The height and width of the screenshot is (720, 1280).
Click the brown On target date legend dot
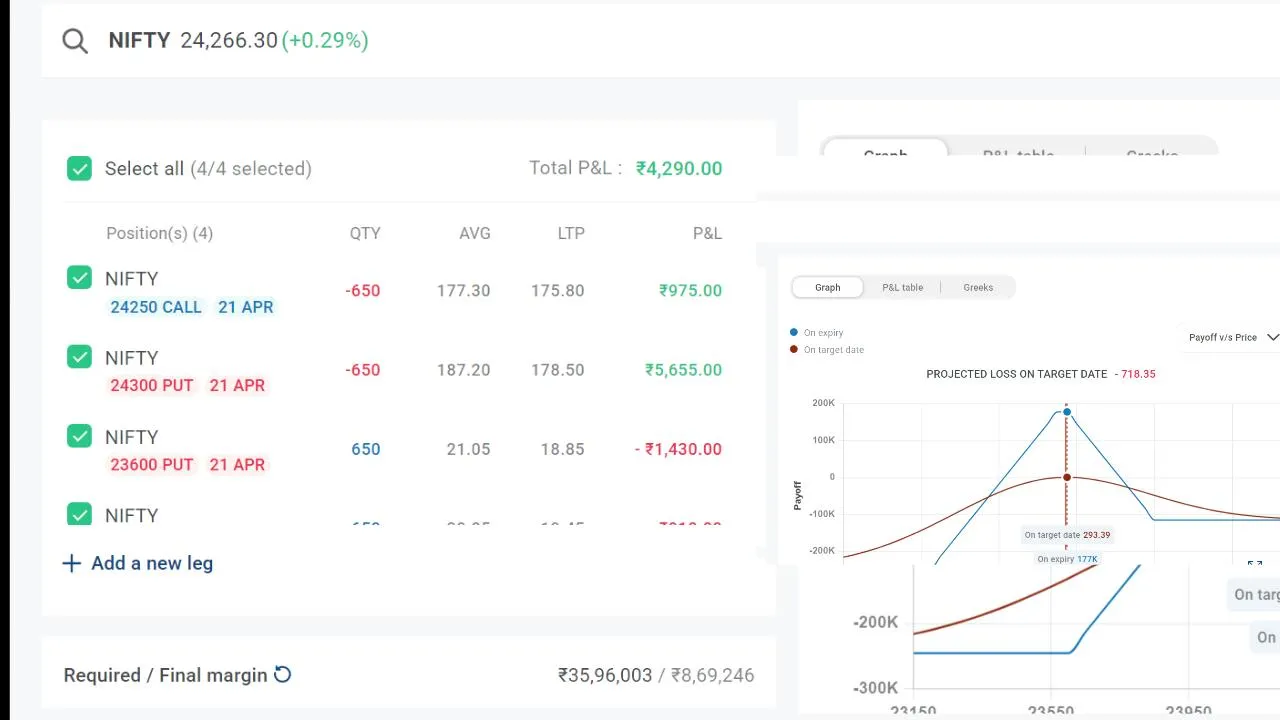click(x=794, y=350)
